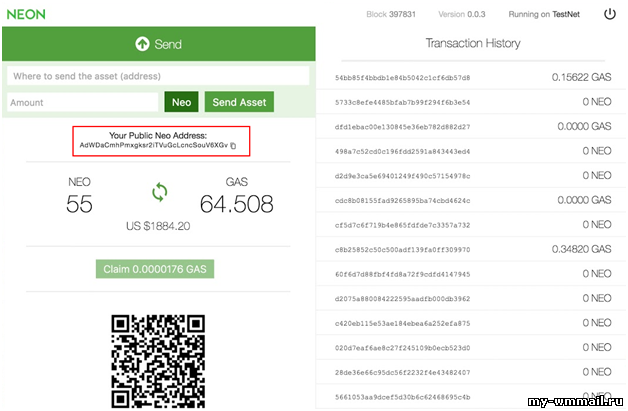The height and width of the screenshot is (411, 628).
Task: Click the wallet QR code
Action: point(158,361)
